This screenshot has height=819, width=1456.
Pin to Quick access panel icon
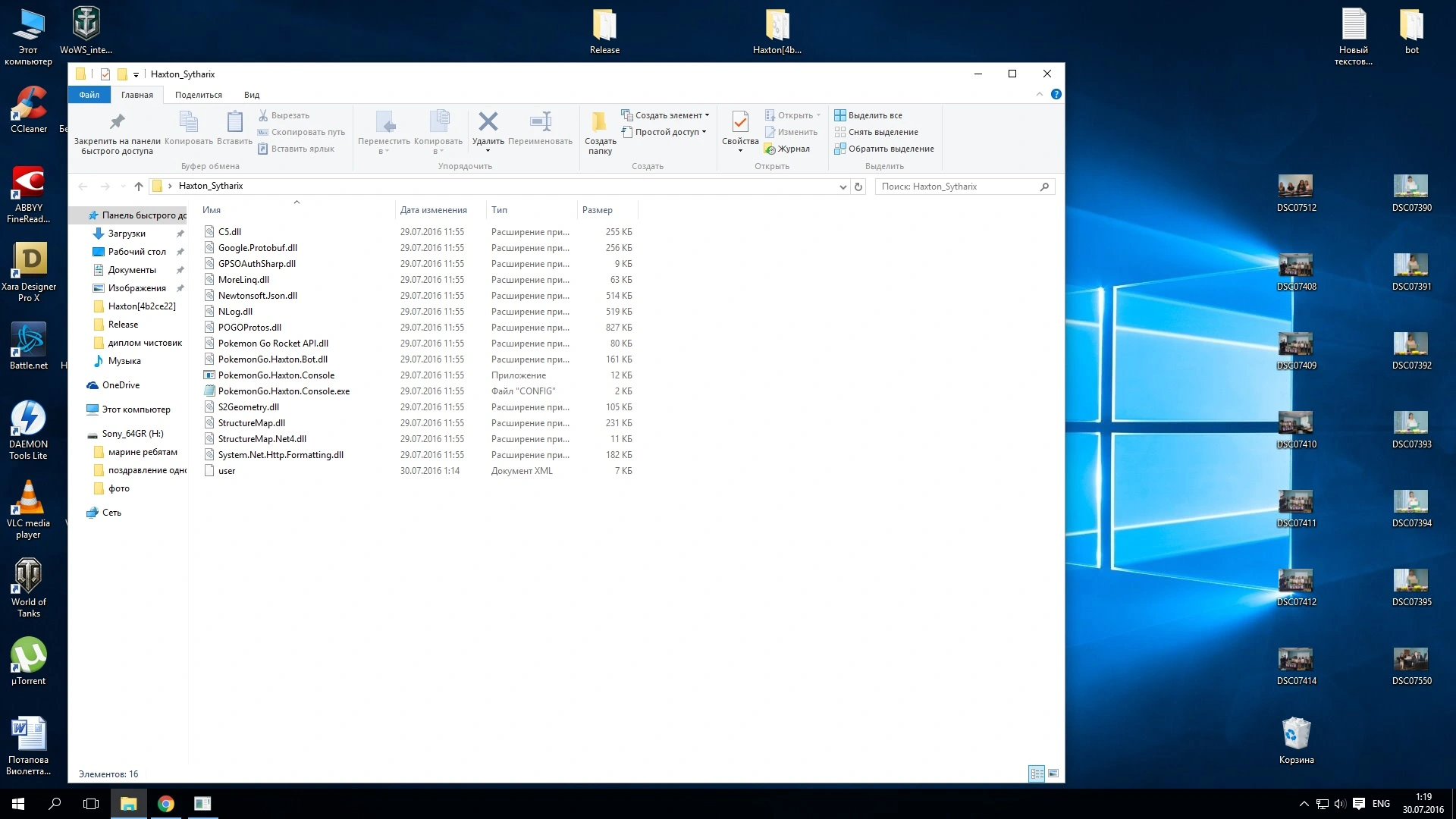[117, 122]
